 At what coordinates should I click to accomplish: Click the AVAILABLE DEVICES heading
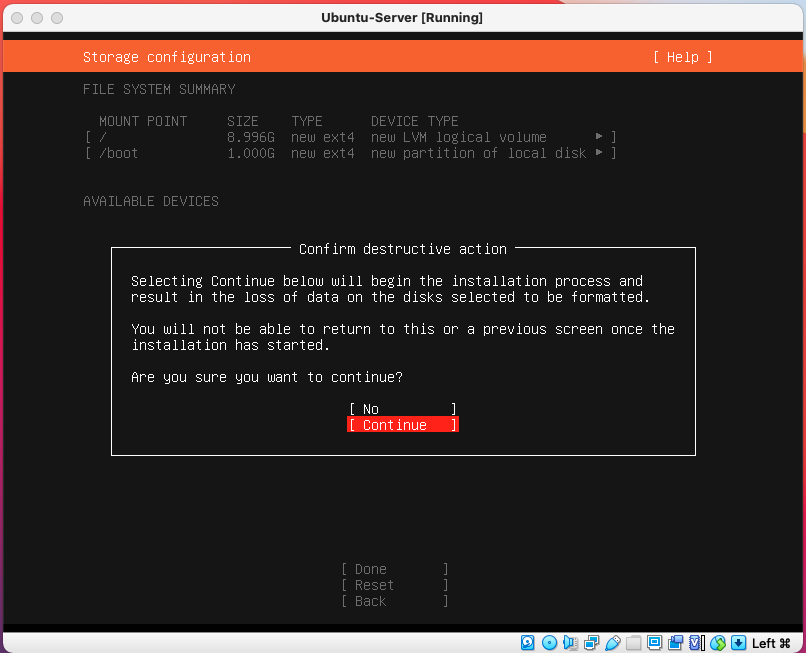point(151,201)
